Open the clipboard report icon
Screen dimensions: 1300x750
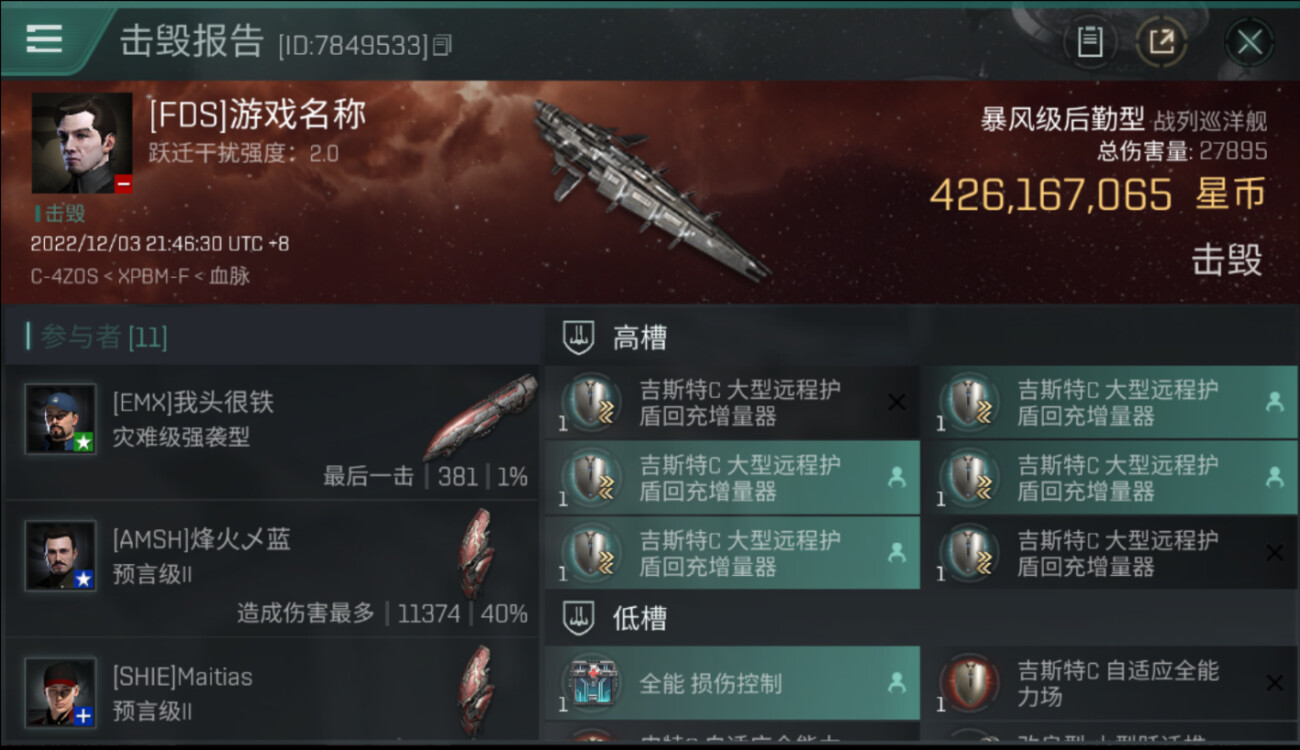click(x=1089, y=42)
